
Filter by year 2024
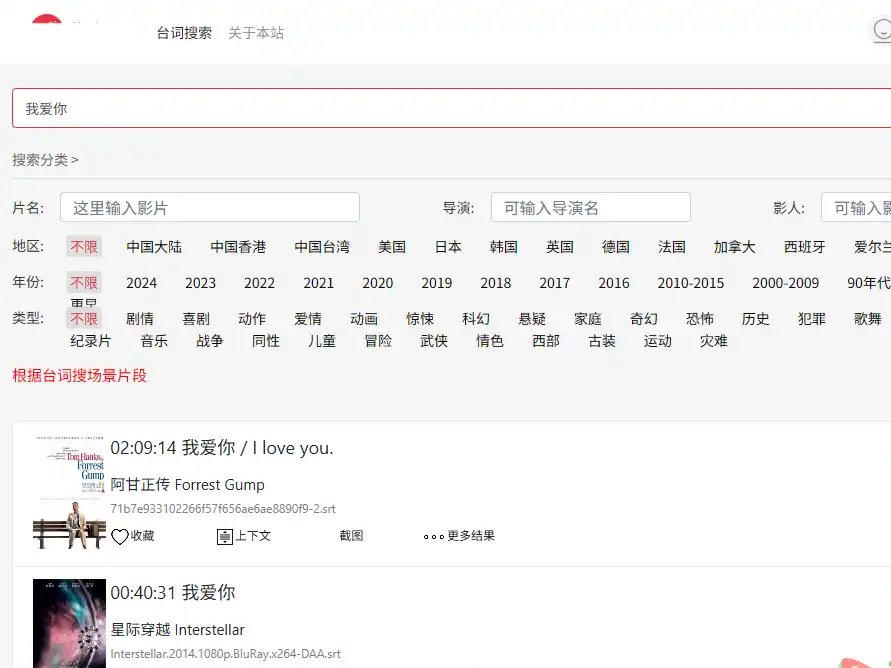tap(141, 283)
